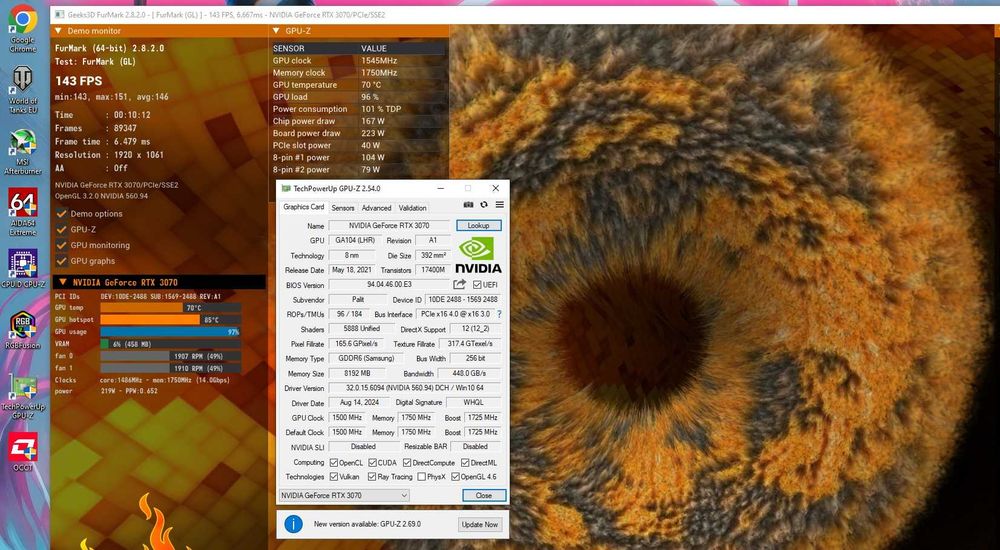The image size is (1000, 550).
Task: Open GPU-Z hamburger menu icon
Action: [x=499, y=205]
